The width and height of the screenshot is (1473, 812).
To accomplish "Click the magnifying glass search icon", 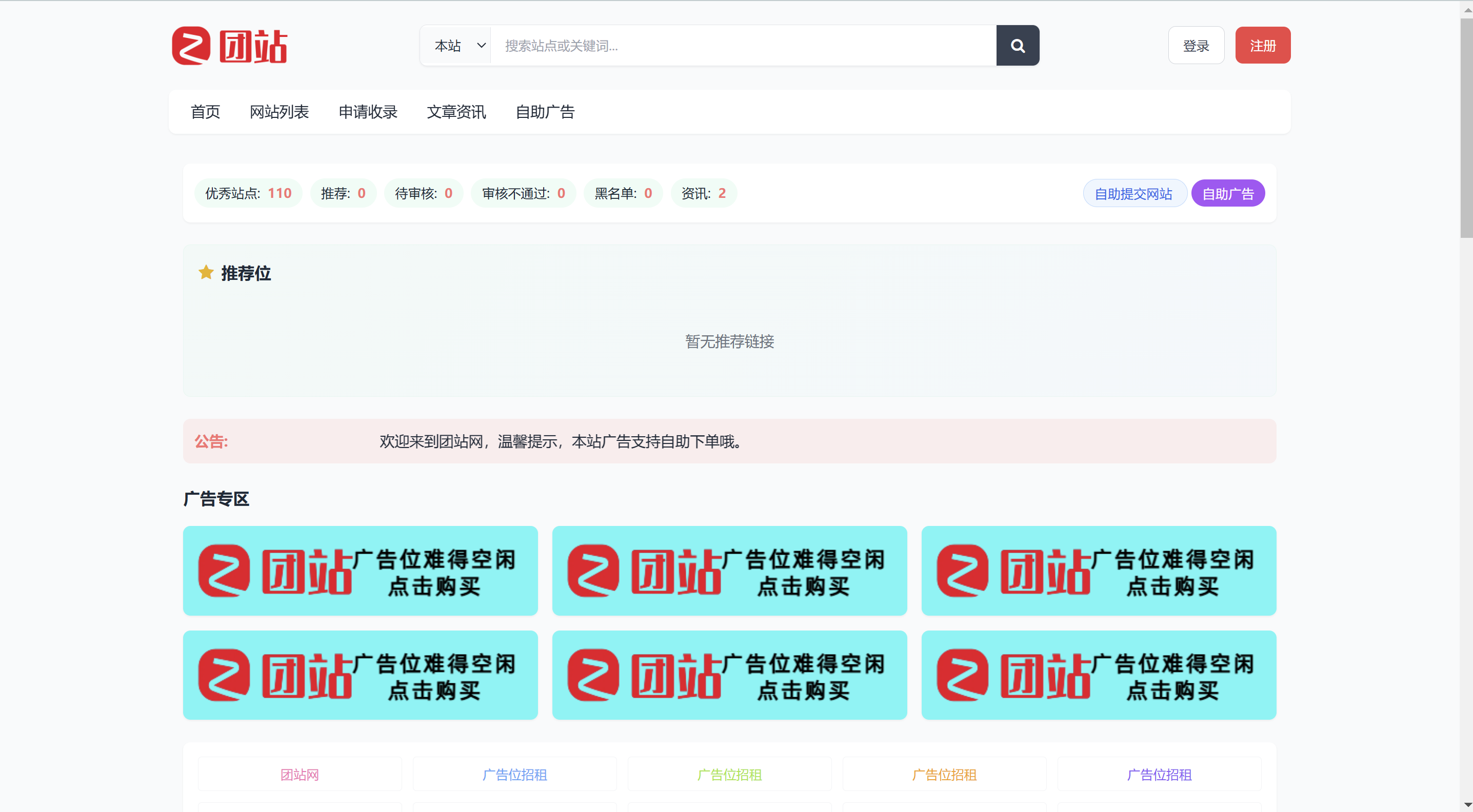I will 1017,46.
